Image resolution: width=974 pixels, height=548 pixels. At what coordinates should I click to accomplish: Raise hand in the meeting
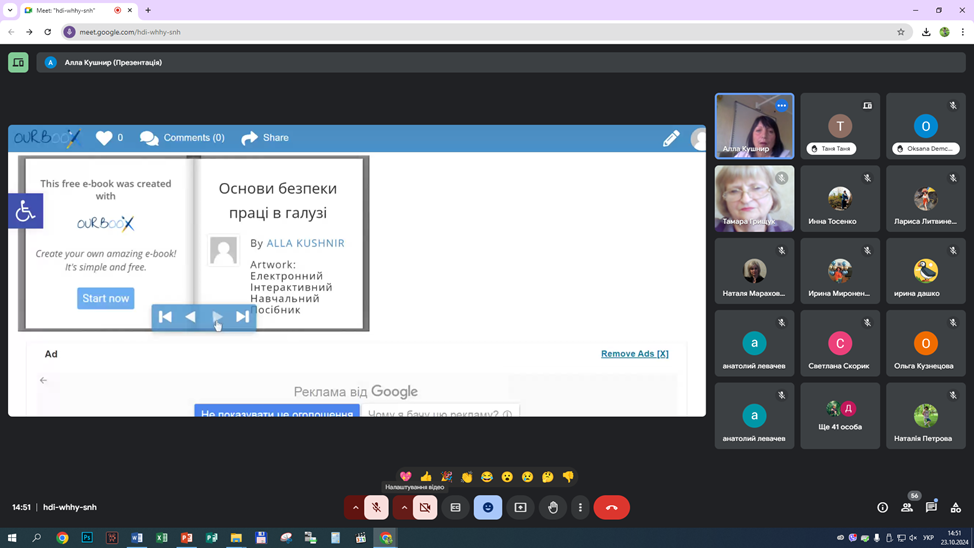(553, 508)
